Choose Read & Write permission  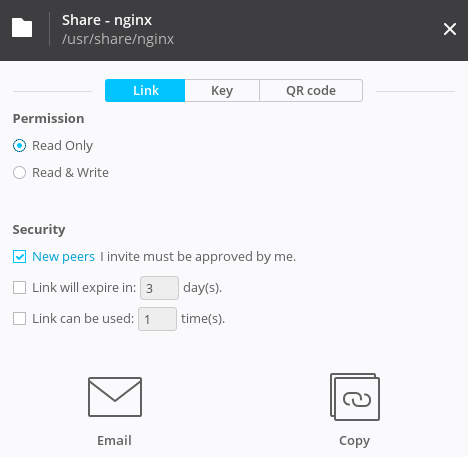pyautogui.click(x=19, y=173)
